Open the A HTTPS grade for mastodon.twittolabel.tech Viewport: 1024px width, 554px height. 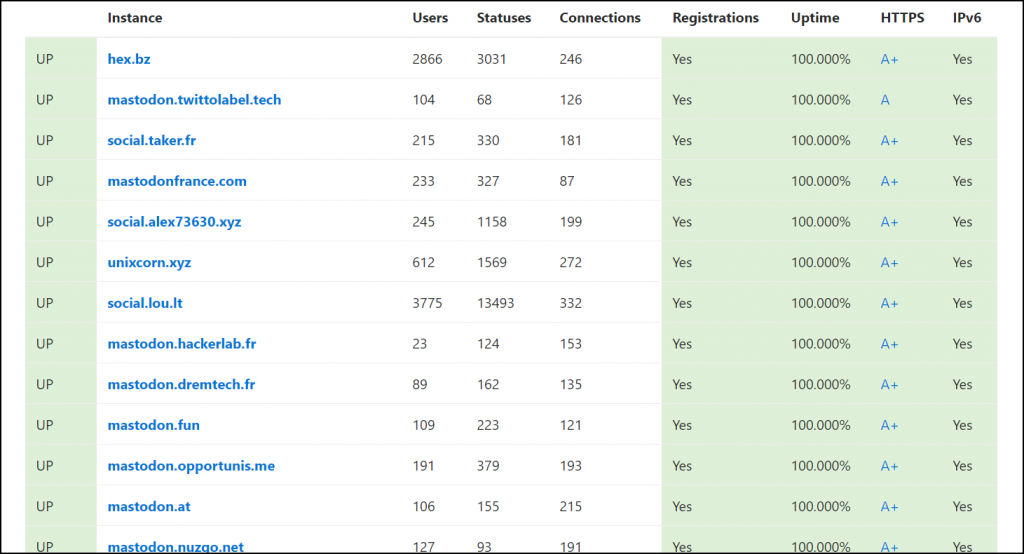click(x=885, y=100)
